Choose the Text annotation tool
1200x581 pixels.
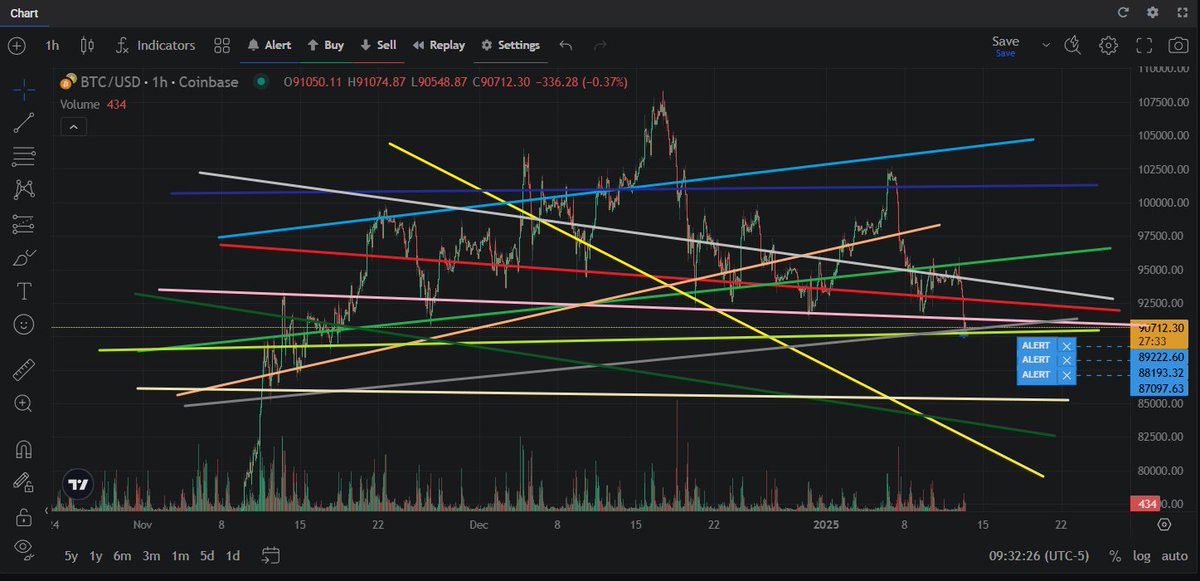(24, 291)
